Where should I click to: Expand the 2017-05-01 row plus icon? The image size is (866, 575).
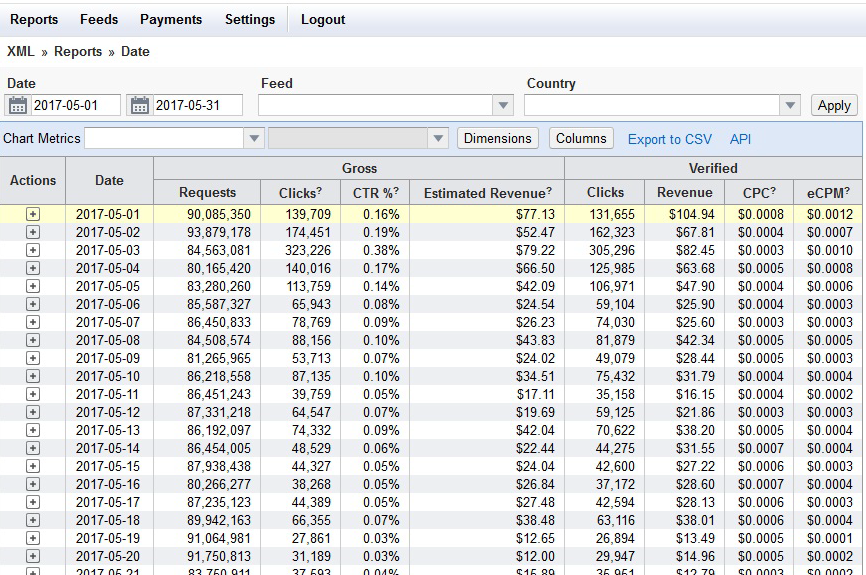33,214
